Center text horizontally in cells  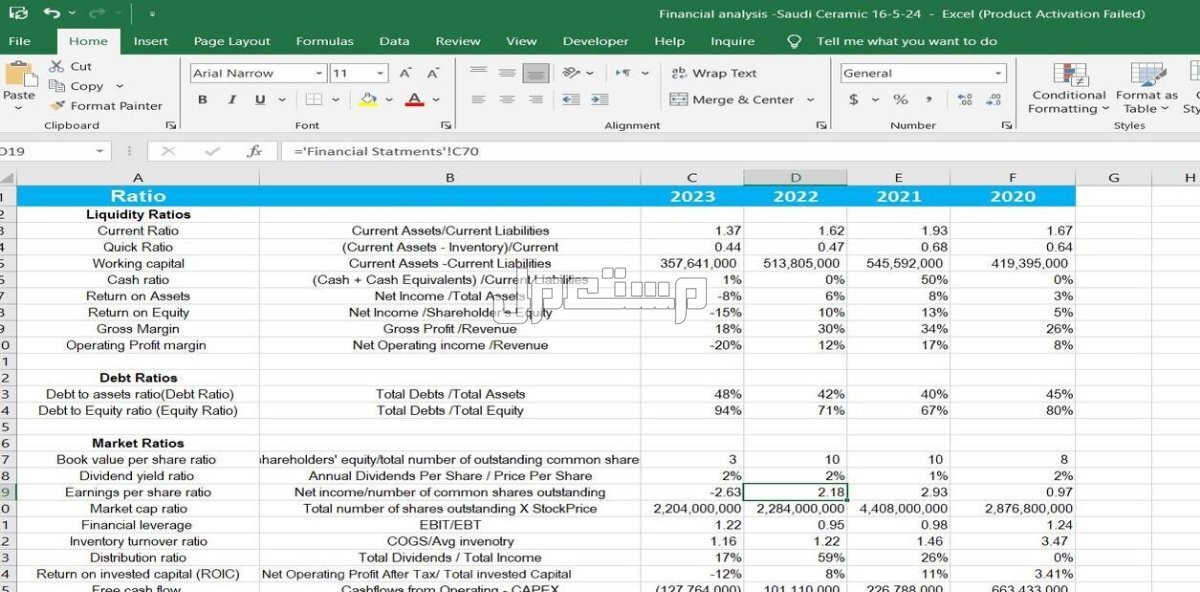[508, 100]
